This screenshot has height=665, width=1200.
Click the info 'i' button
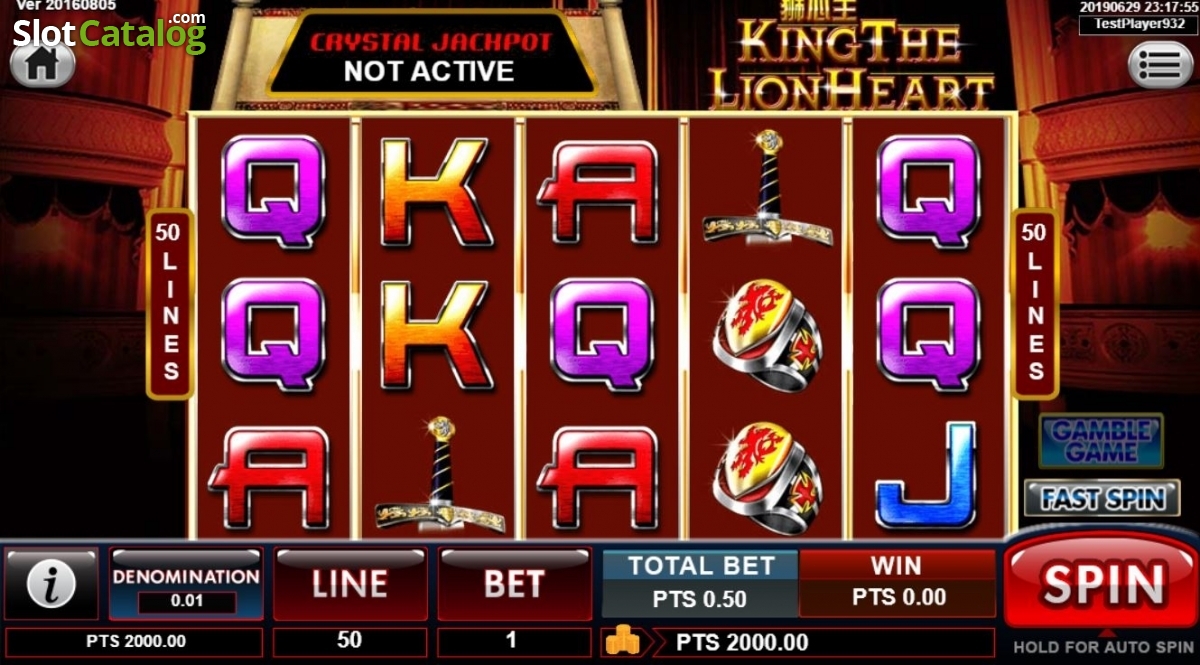coord(52,584)
